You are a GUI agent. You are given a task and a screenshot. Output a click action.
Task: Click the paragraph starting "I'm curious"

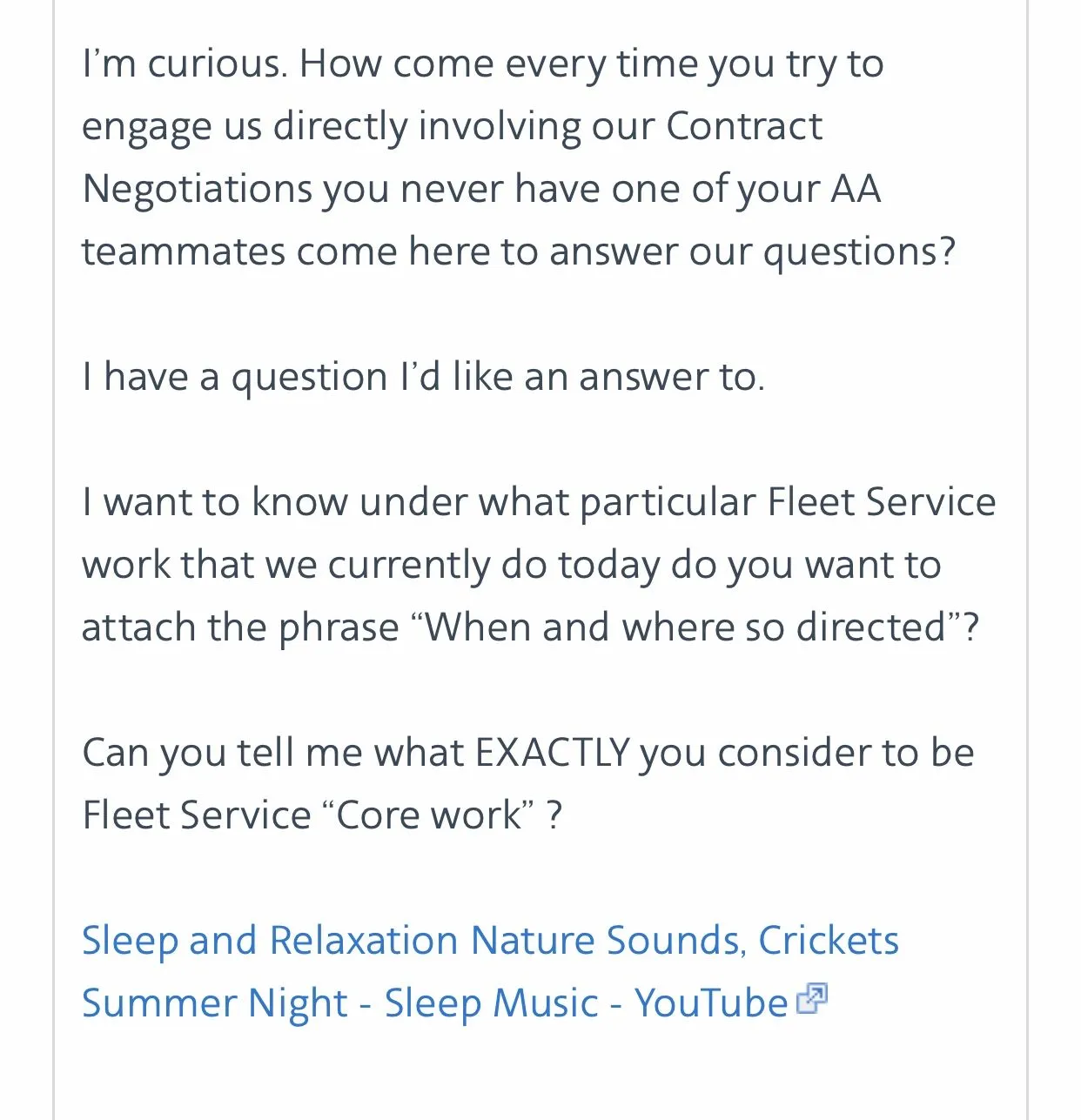click(x=483, y=64)
